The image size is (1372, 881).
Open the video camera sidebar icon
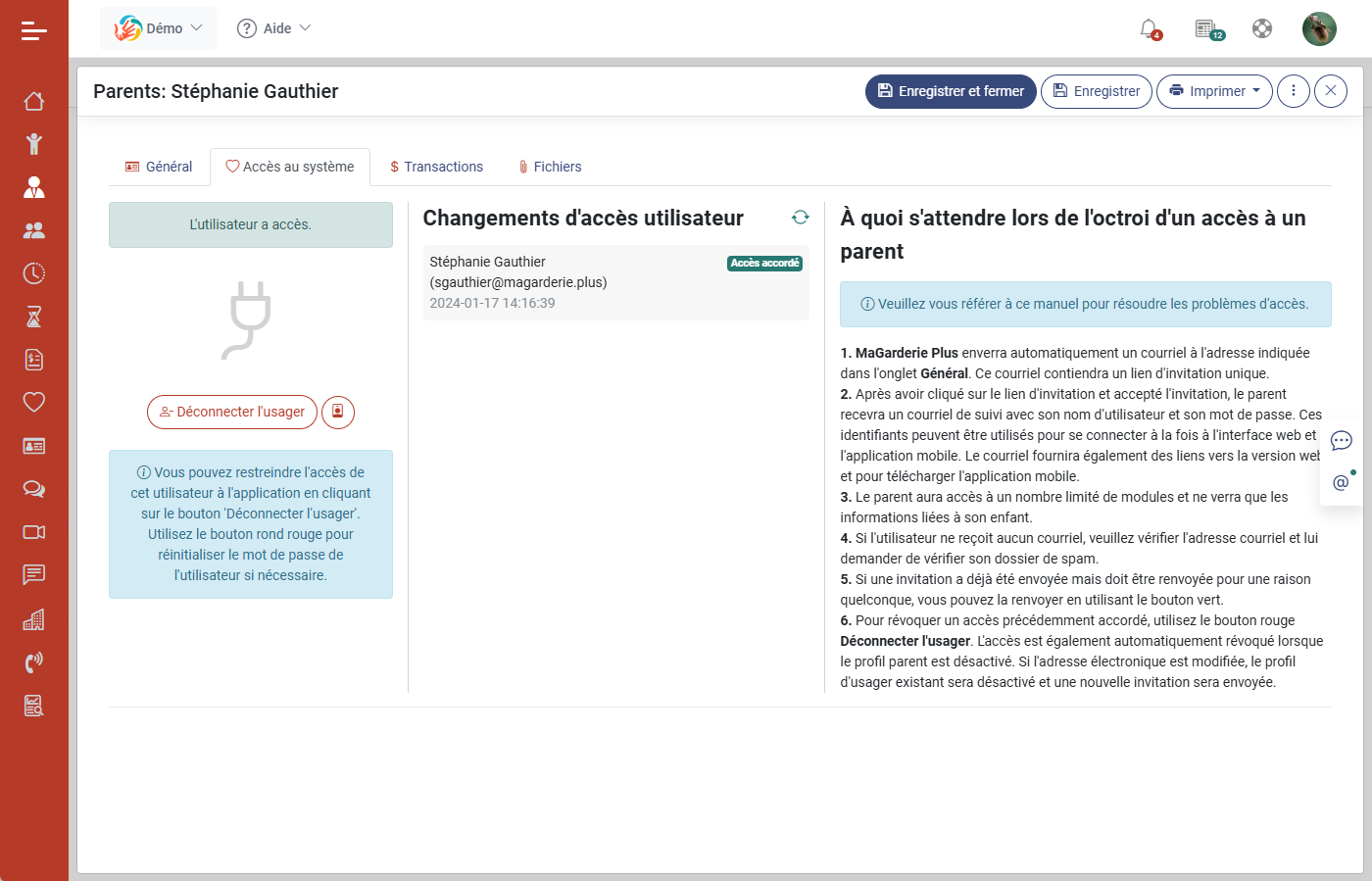pyautogui.click(x=34, y=532)
